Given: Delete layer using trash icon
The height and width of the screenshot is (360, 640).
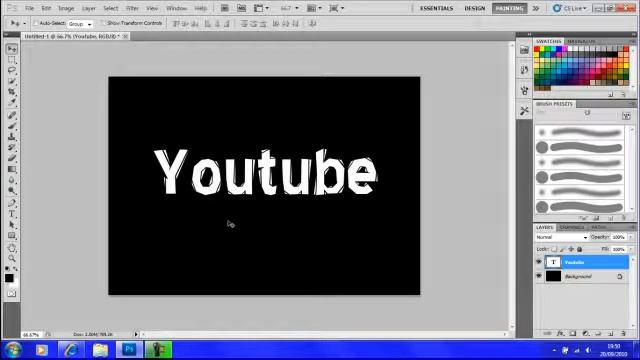Looking at the screenshot, I should (x=623, y=333).
